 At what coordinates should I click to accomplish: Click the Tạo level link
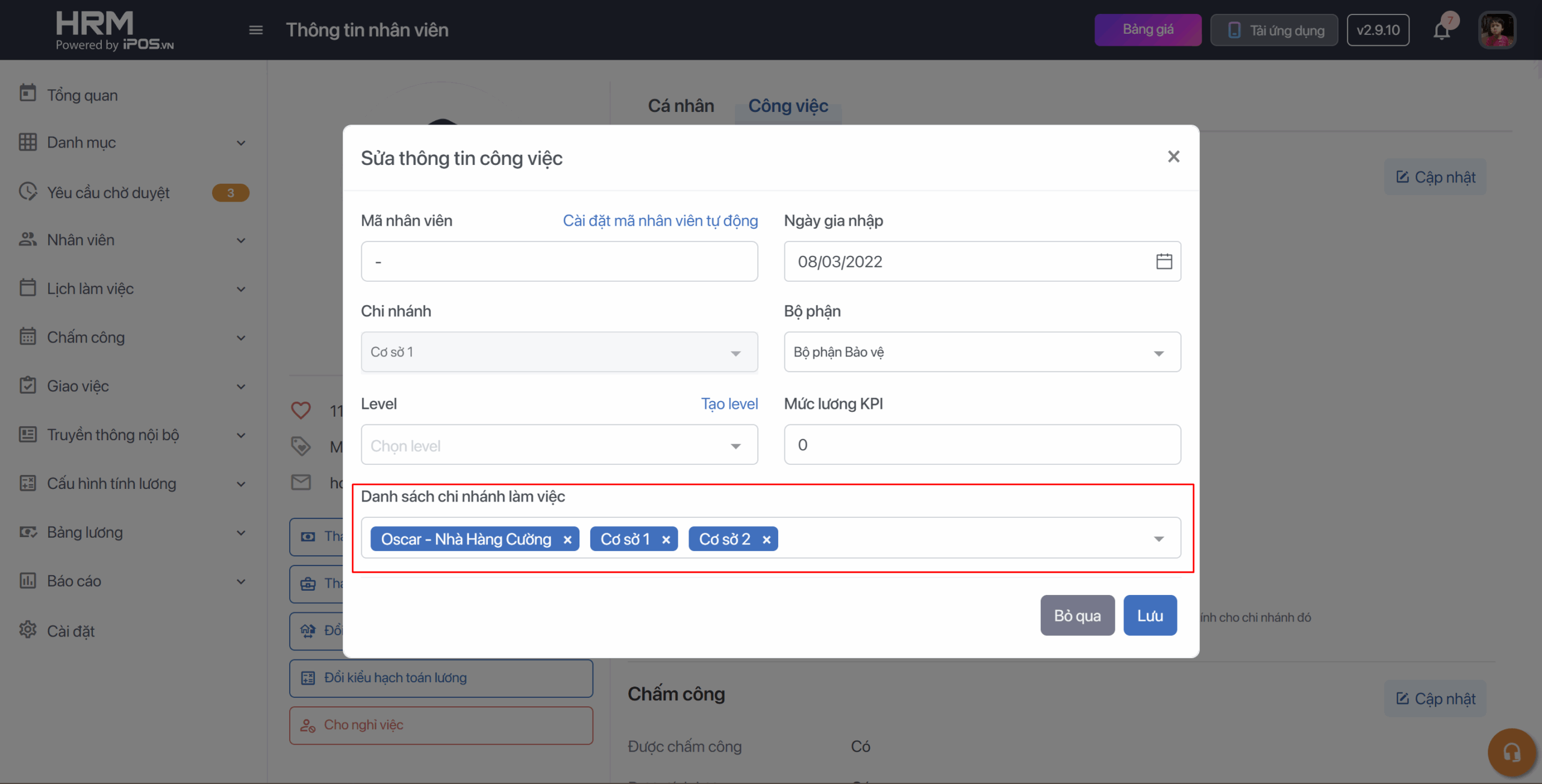[729, 404]
